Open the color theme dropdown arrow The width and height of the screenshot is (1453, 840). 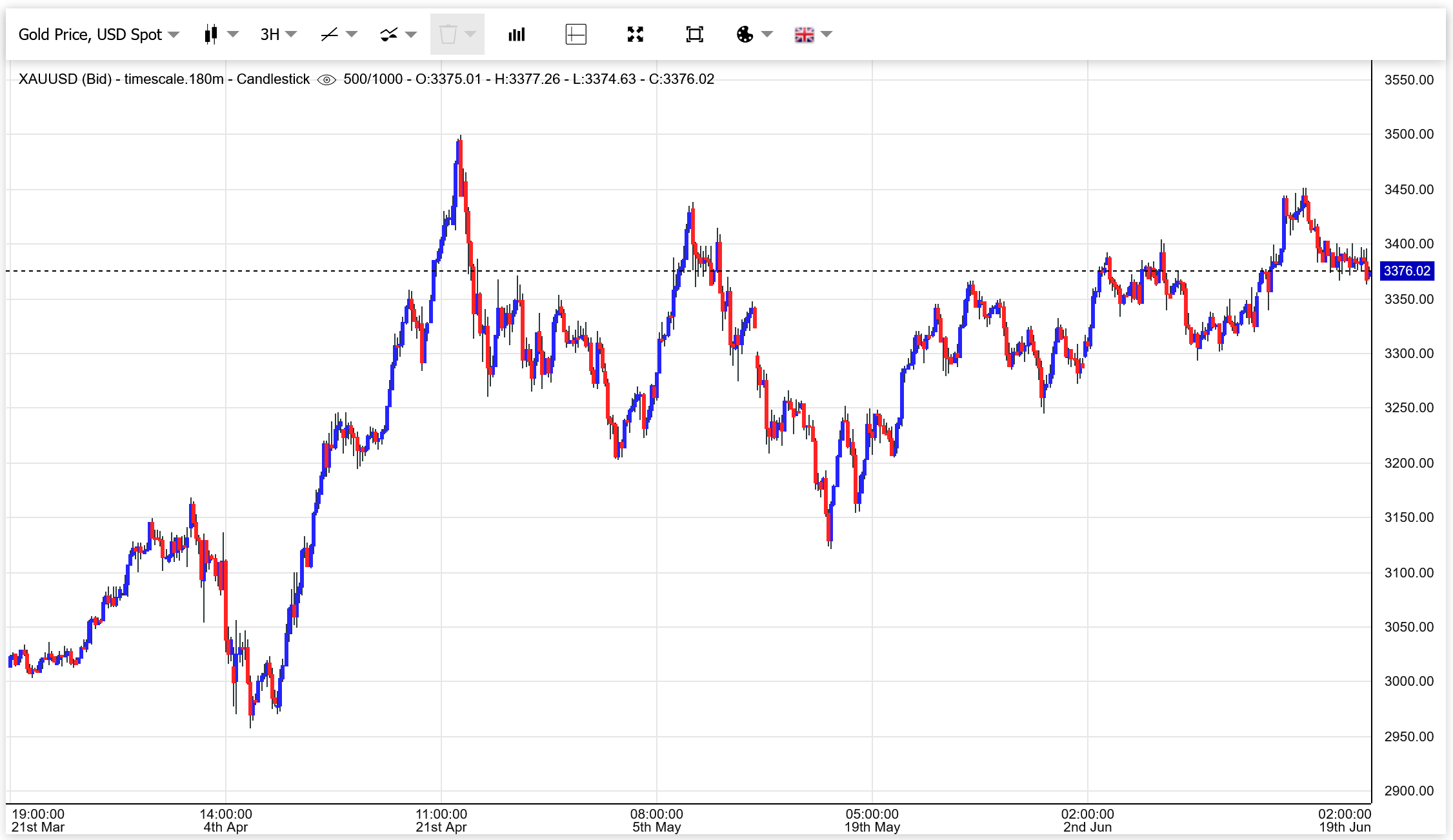(x=767, y=34)
